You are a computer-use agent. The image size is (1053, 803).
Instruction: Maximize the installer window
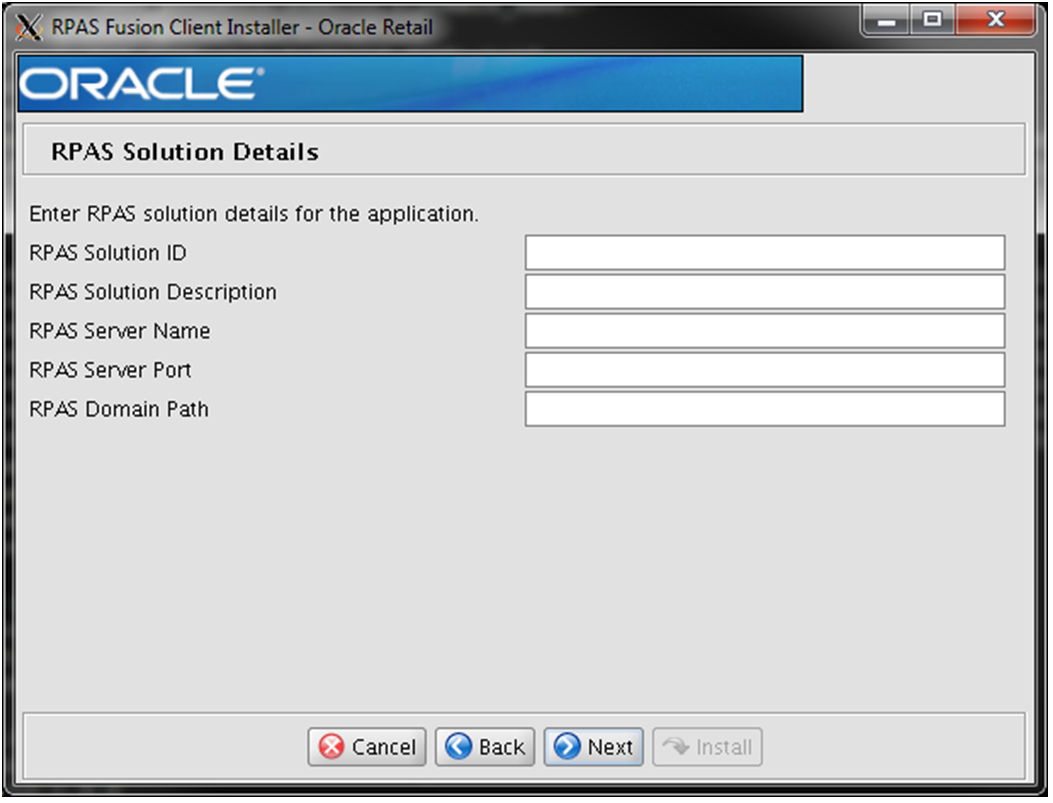tap(933, 20)
